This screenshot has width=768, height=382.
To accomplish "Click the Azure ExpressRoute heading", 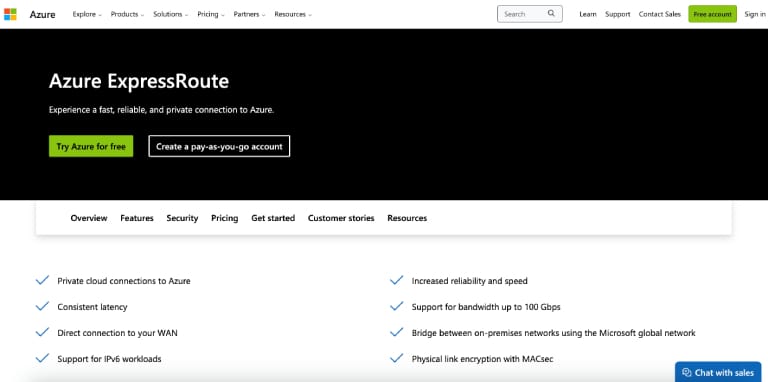I will pos(139,81).
